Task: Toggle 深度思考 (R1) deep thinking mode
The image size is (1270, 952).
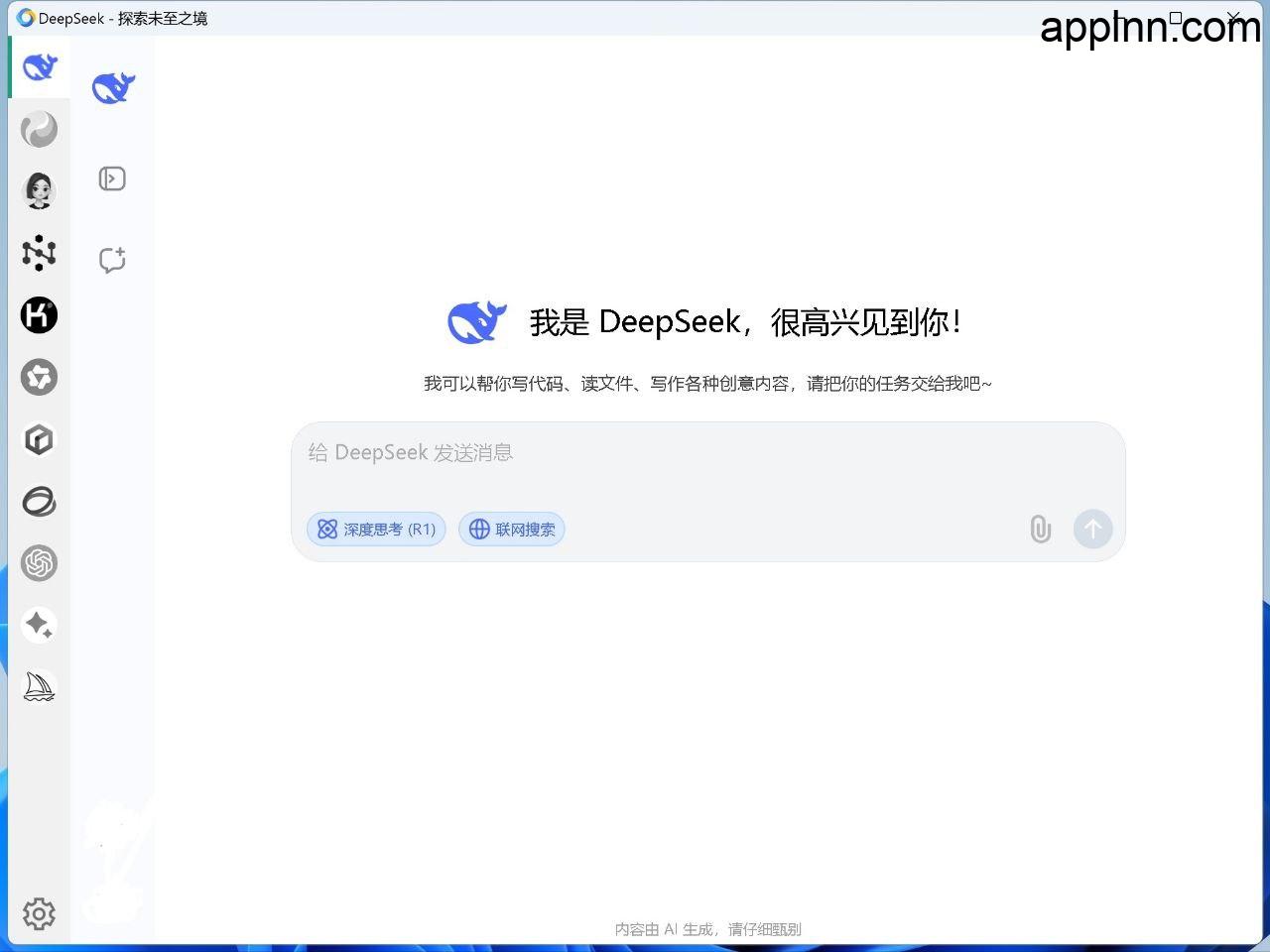Action: pos(377,529)
